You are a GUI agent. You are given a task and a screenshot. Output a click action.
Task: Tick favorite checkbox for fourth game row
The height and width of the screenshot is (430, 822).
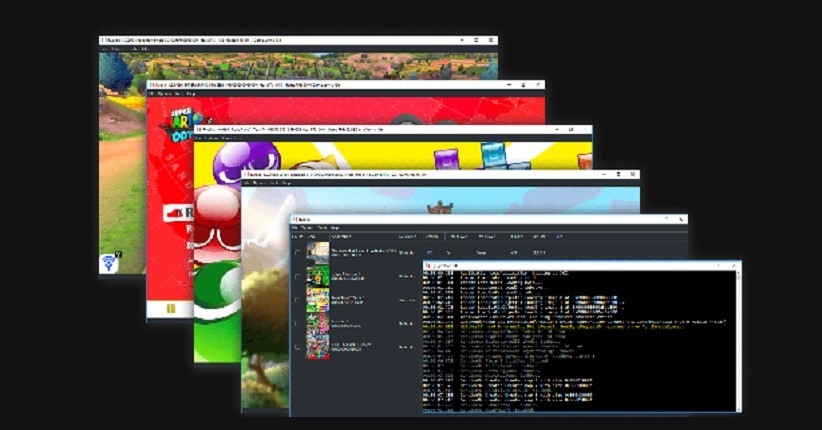[x=297, y=324]
